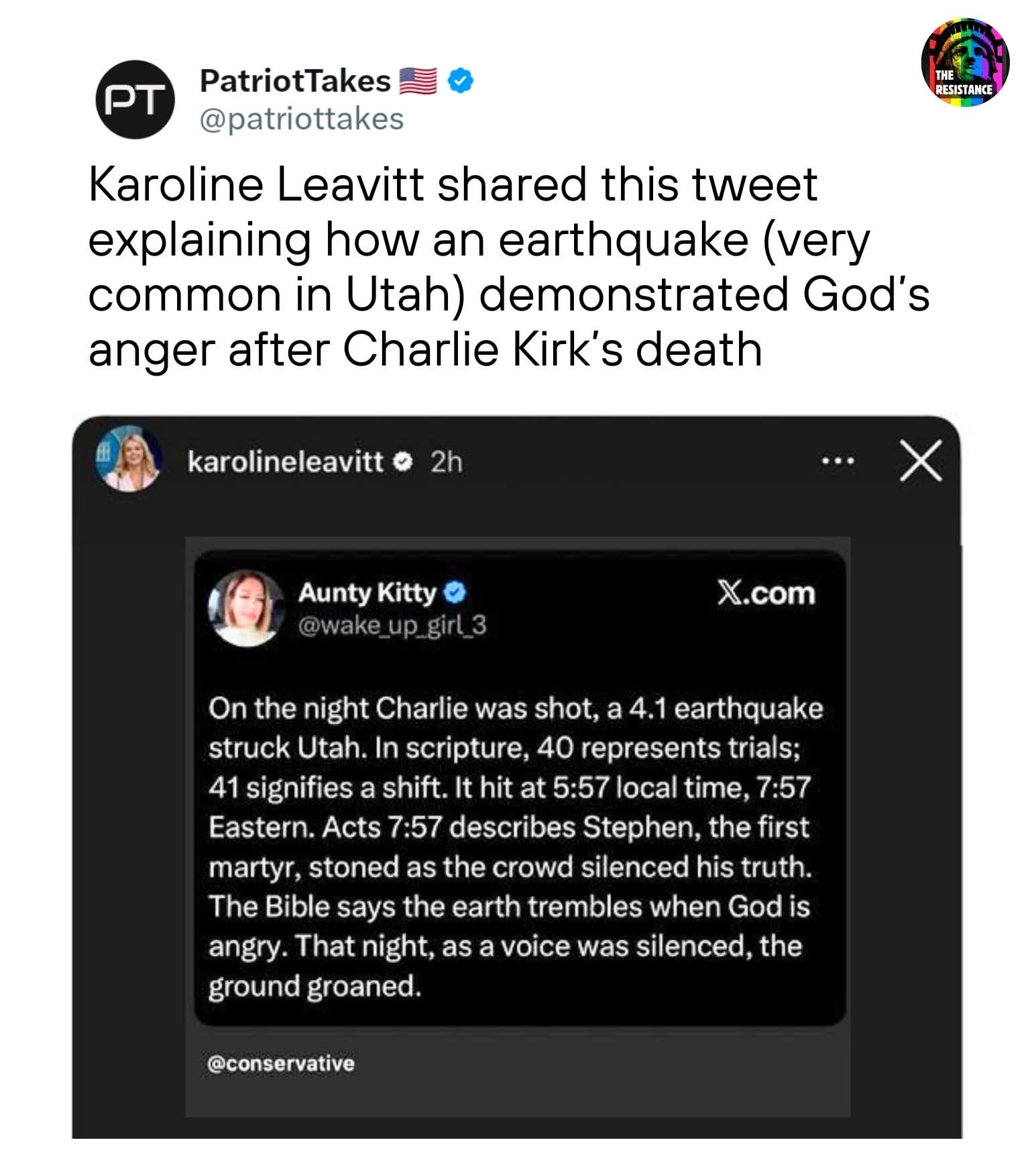1036x1175 pixels.
Task: Click the @wake_up_girl_3 handle
Action: [392, 626]
